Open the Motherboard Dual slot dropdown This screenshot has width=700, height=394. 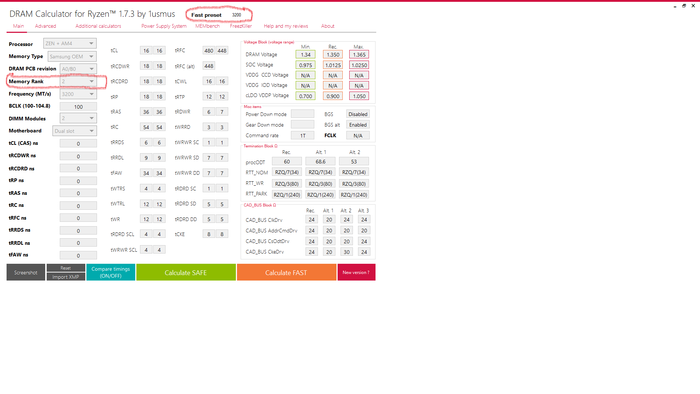click(74, 131)
